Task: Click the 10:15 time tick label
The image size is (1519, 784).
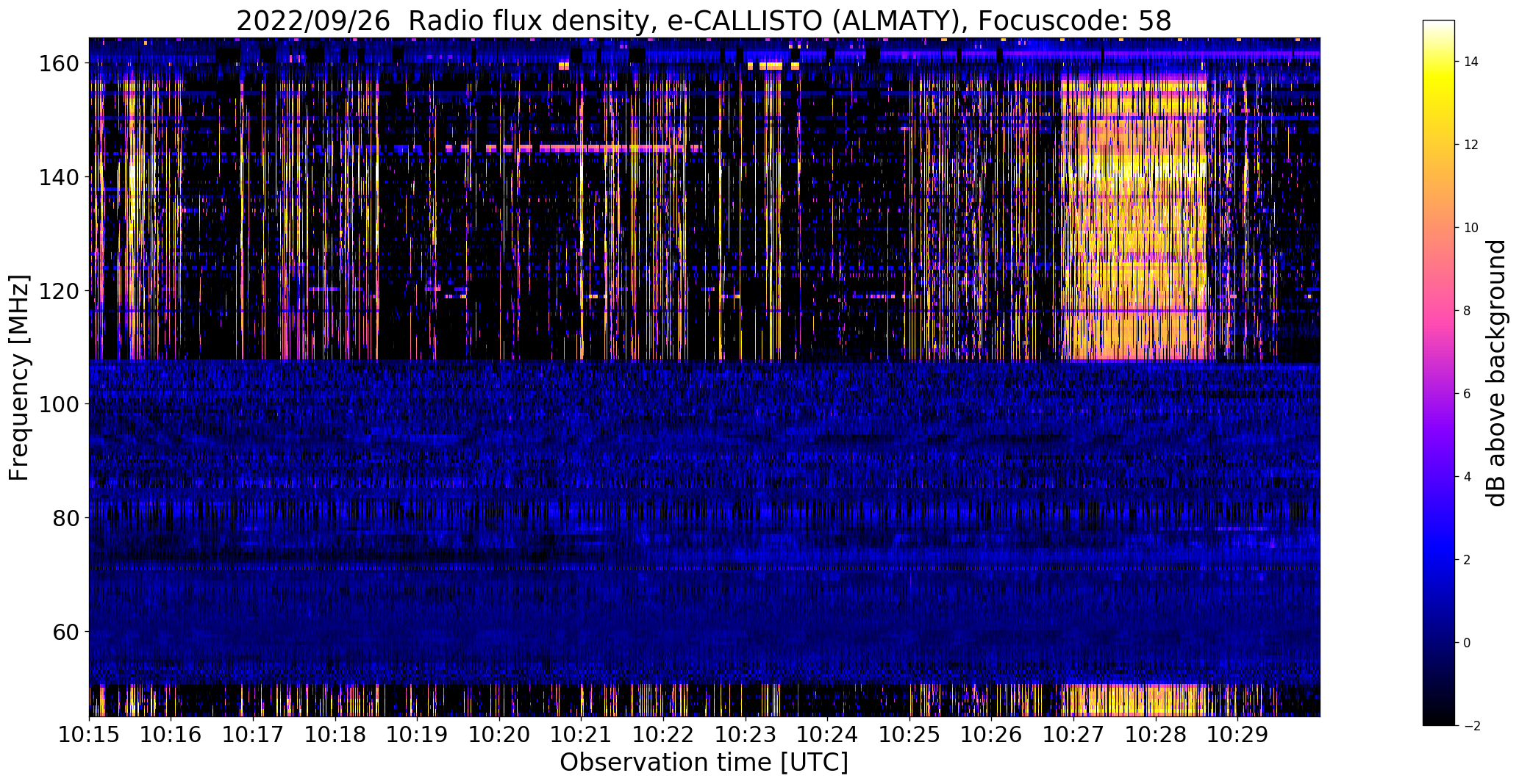Action: [x=89, y=734]
